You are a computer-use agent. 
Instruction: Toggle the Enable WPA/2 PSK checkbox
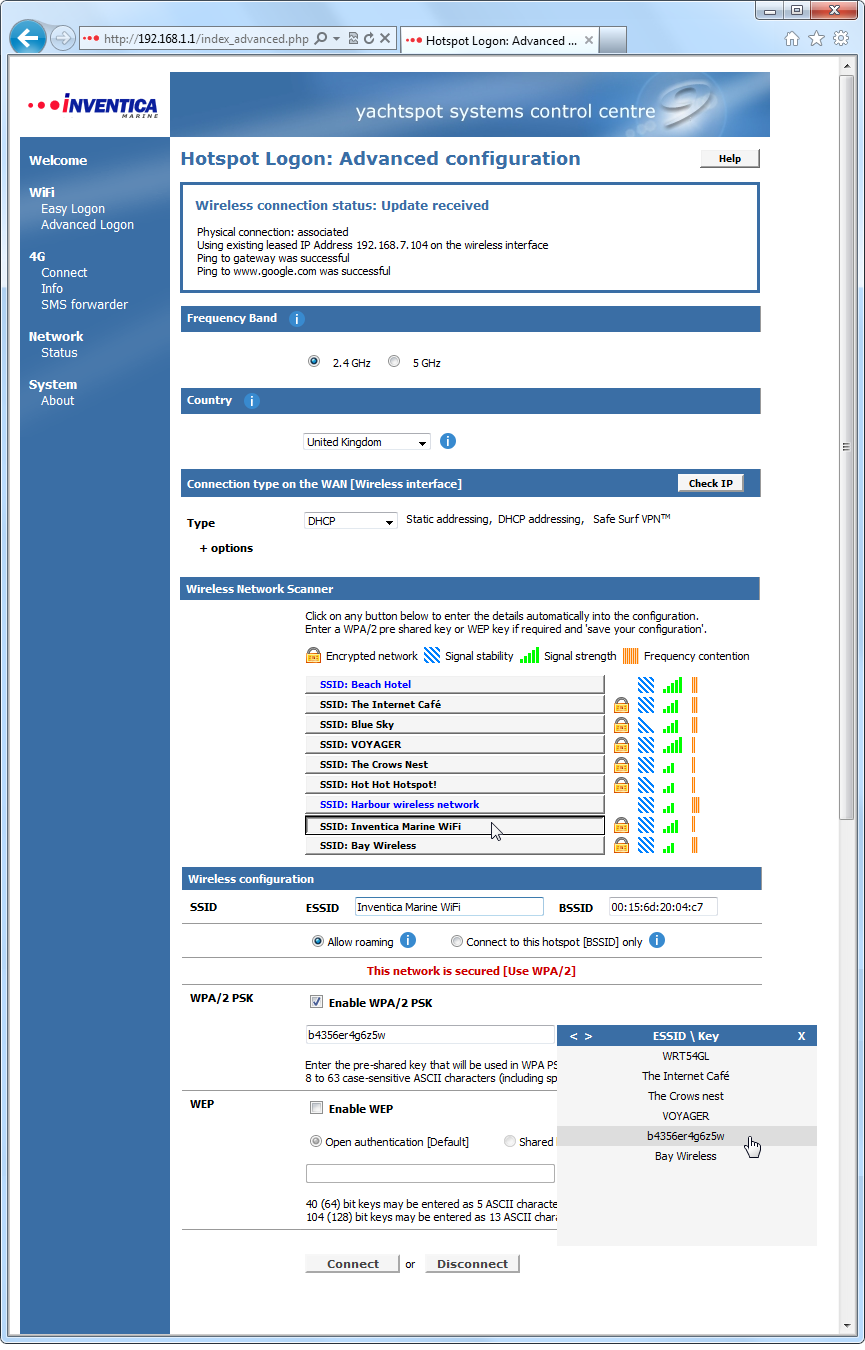(316, 1002)
